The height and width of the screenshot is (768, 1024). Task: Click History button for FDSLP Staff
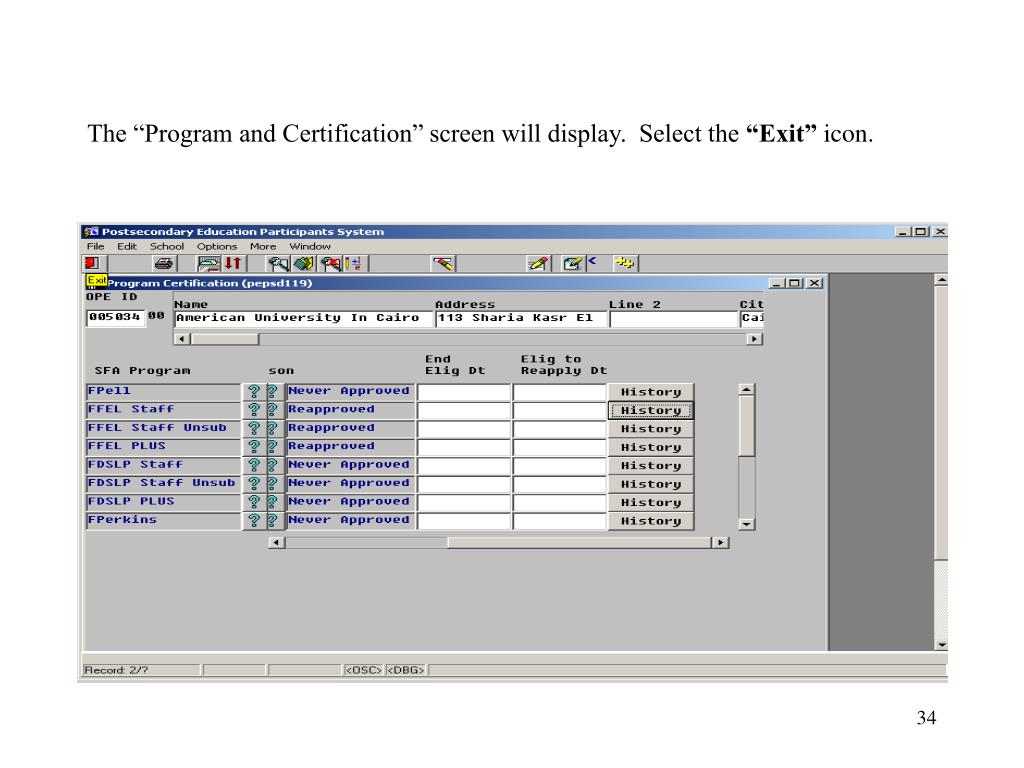(650, 466)
